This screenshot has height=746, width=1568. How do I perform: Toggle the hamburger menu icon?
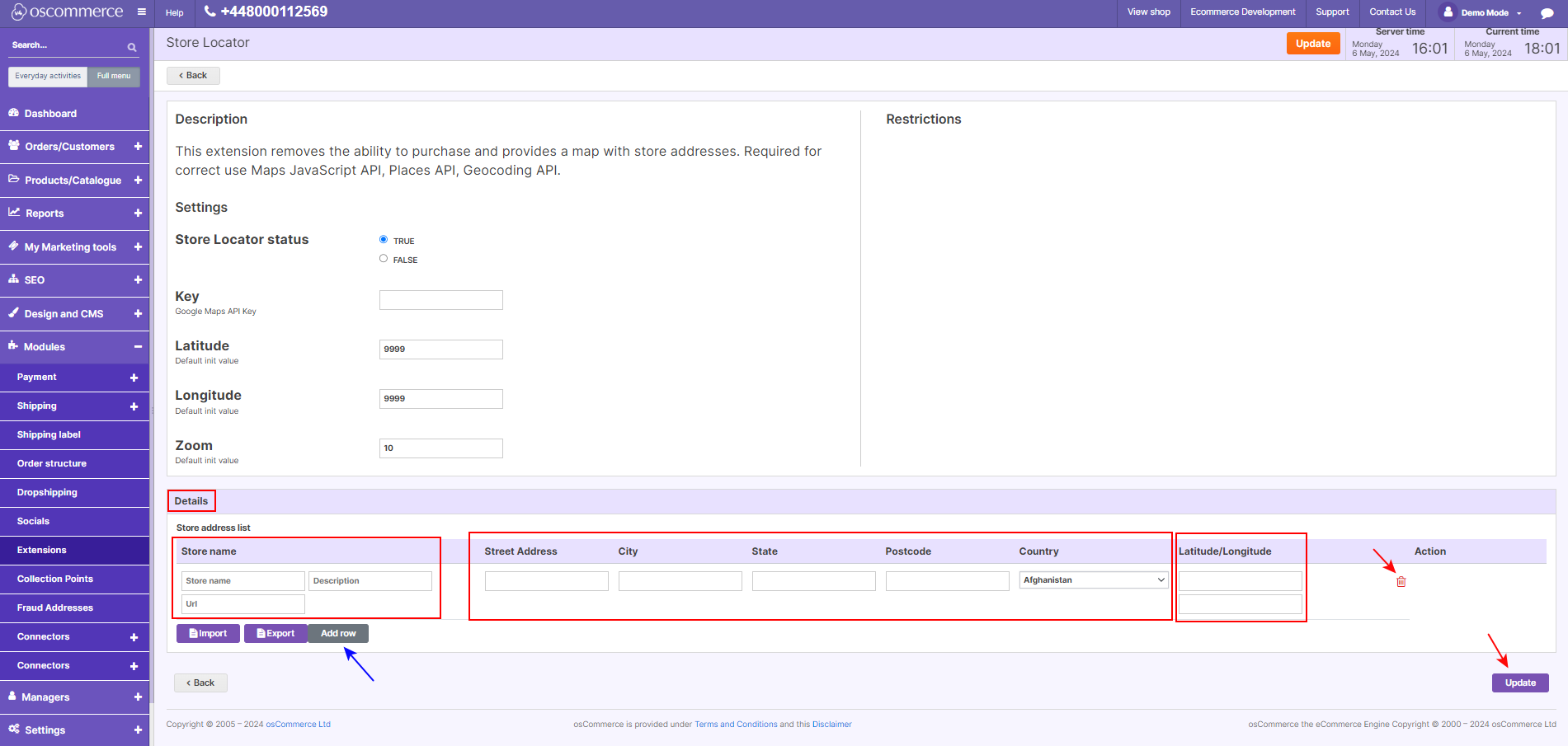142,12
